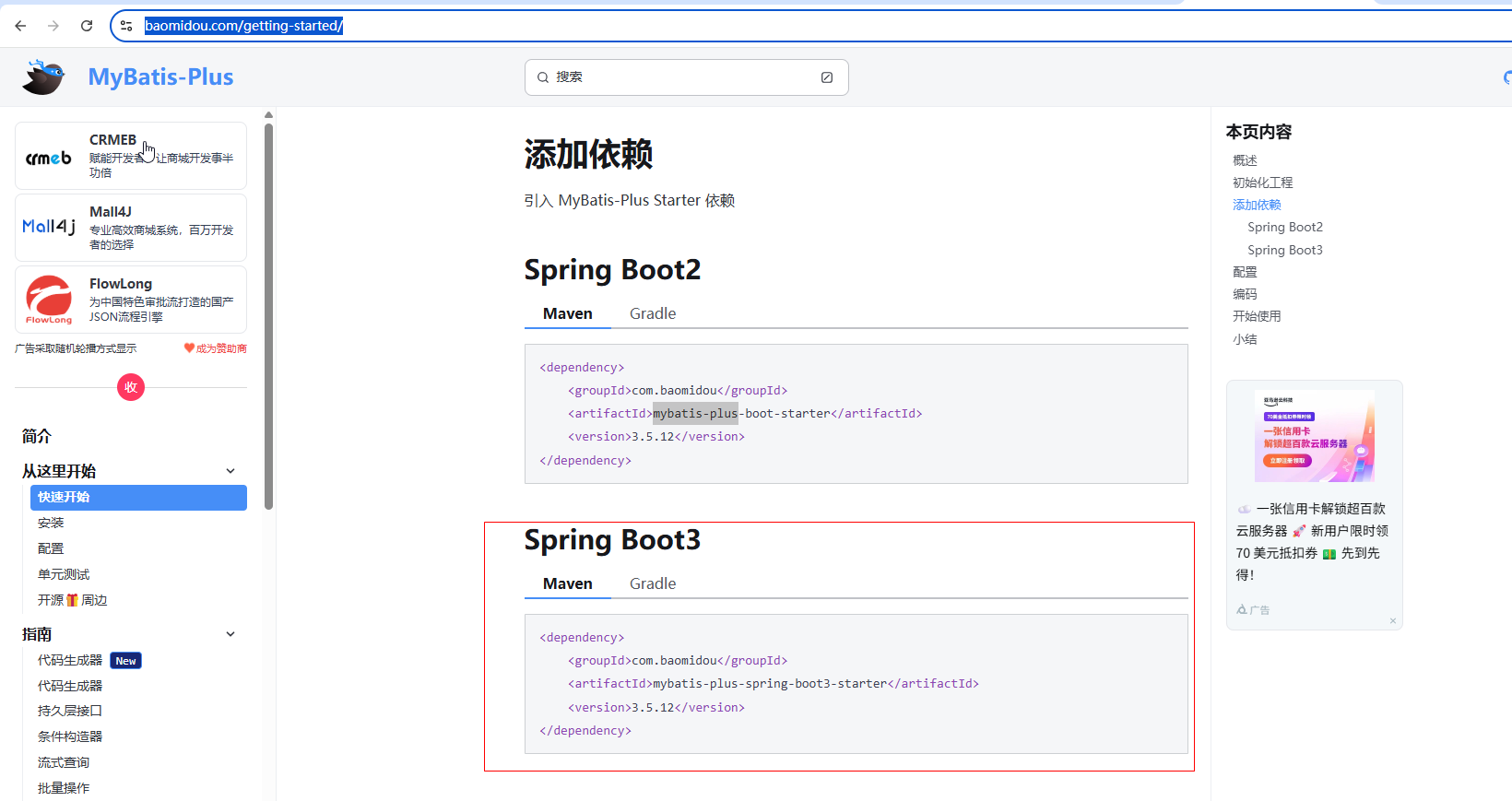
Task: Click the FlowLong sponsor description text
Action: [x=161, y=309]
